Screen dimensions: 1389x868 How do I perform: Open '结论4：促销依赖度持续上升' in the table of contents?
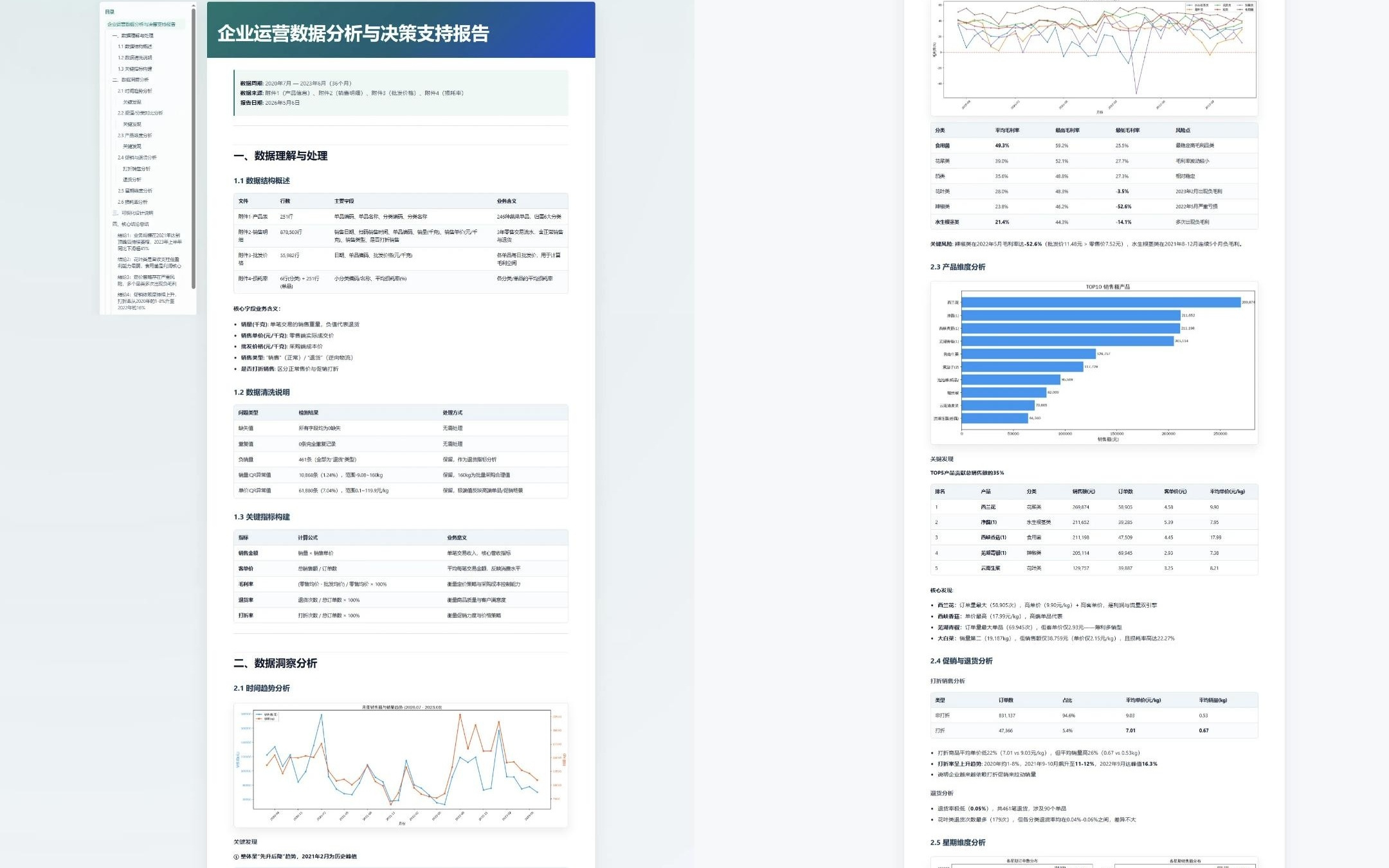coord(147,301)
